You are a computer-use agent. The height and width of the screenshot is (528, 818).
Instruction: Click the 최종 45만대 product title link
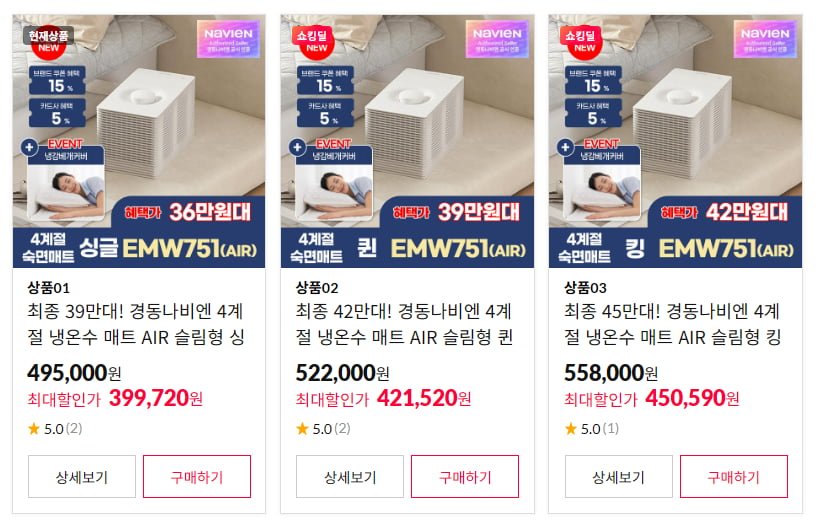(x=672, y=324)
